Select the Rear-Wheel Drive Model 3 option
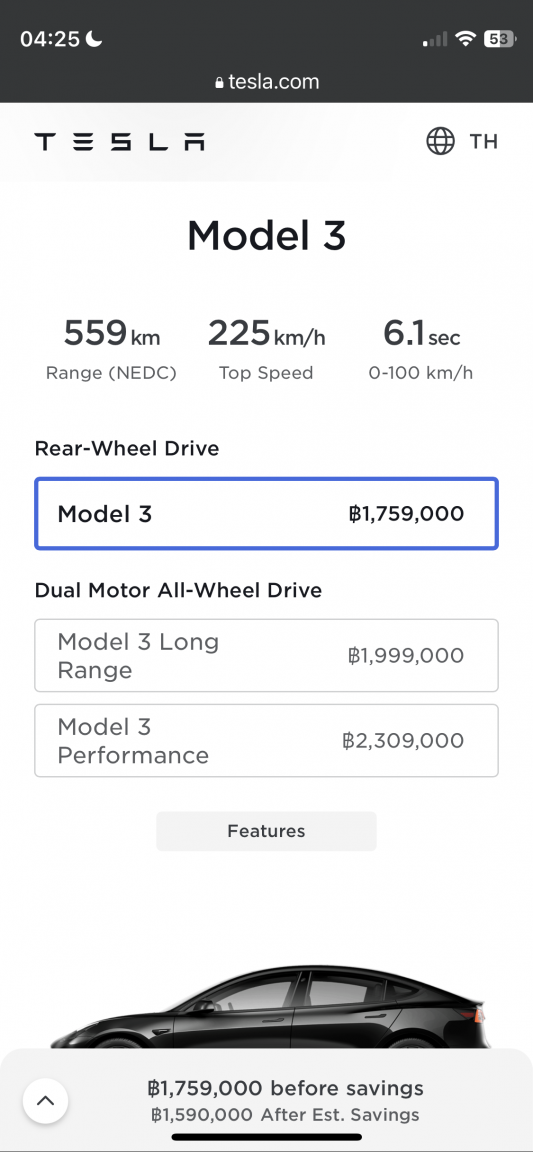 tap(266, 514)
